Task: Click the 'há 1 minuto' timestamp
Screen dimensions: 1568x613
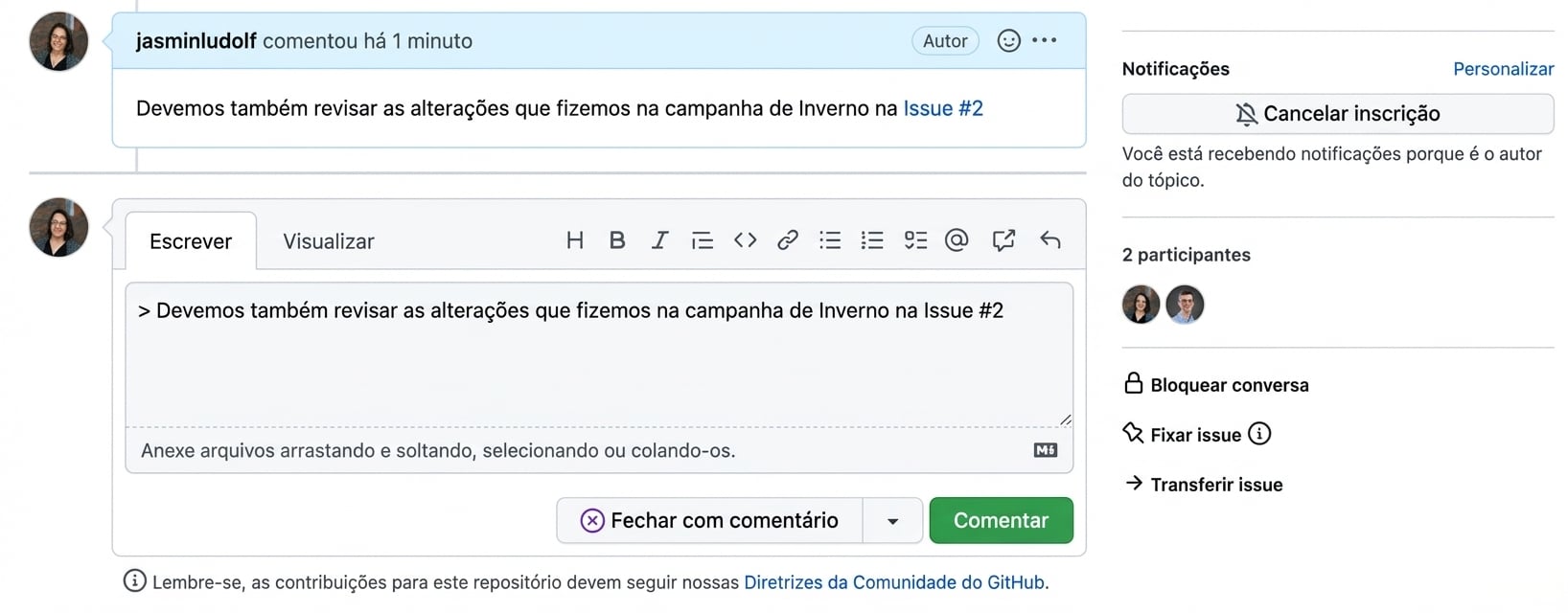Action: [x=418, y=41]
